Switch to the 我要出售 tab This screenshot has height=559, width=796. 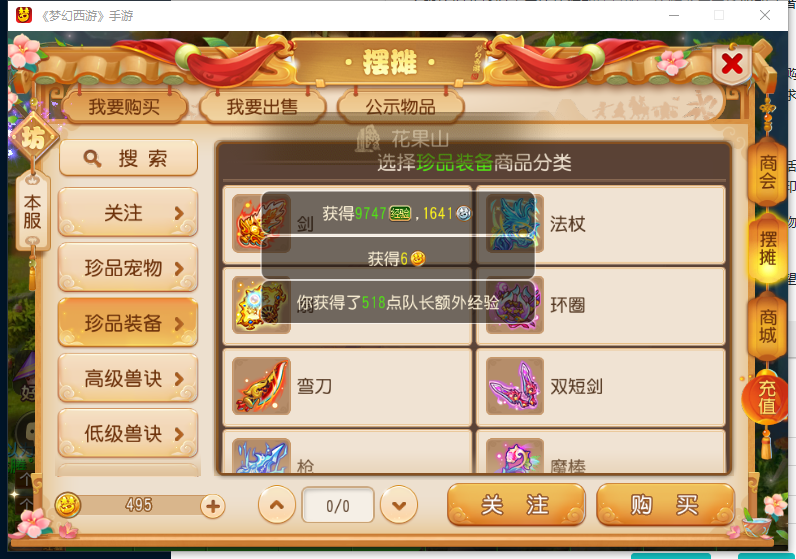pyautogui.click(x=262, y=107)
